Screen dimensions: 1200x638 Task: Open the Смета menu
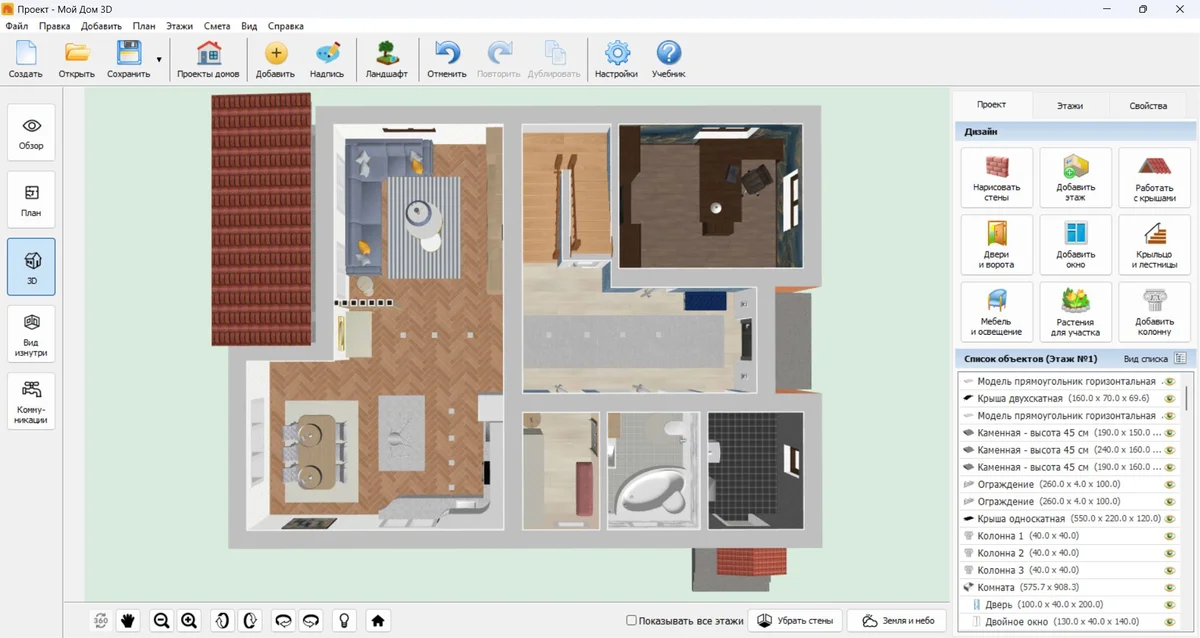click(216, 26)
